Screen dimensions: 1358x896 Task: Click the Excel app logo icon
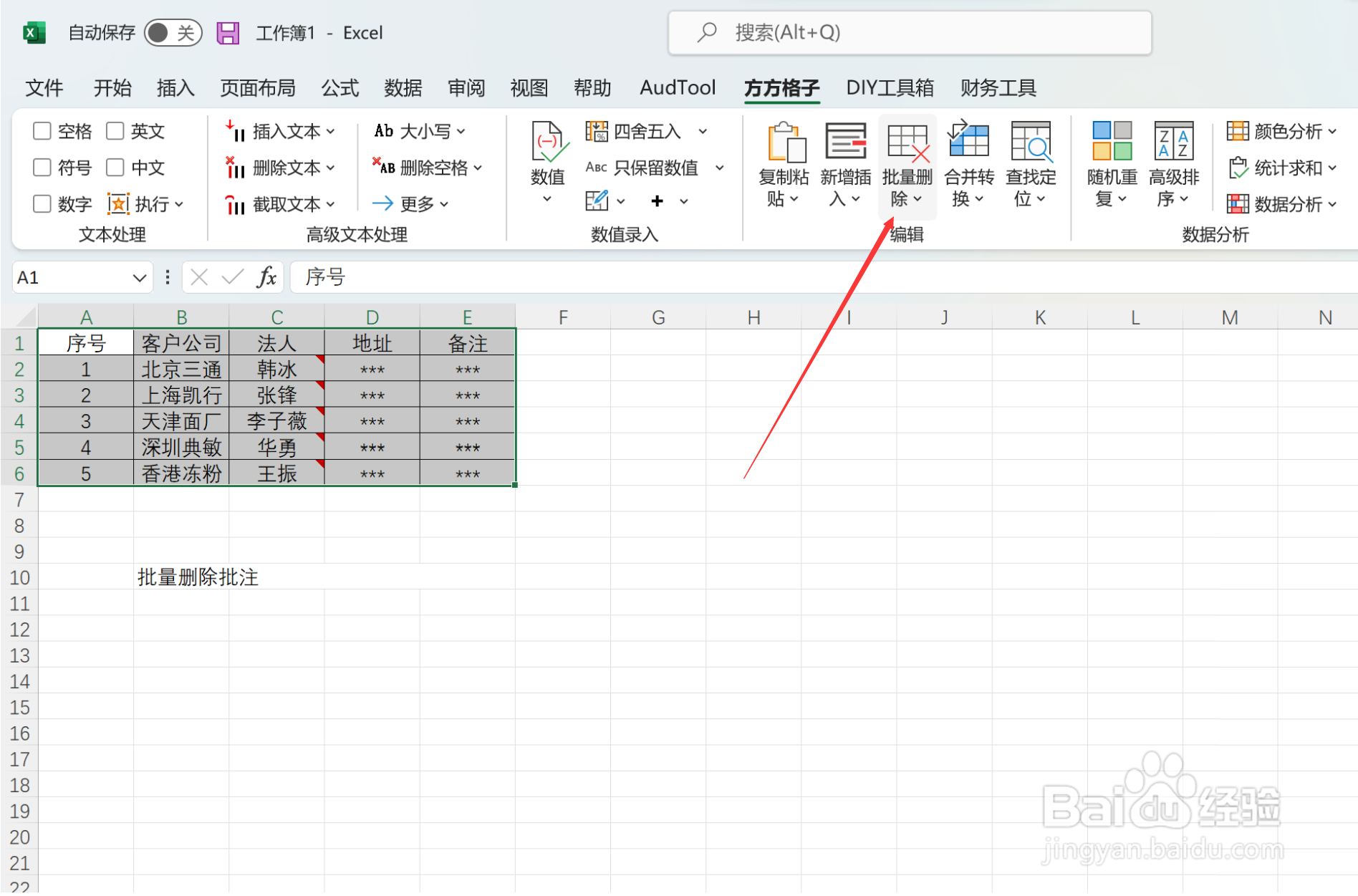(34, 33)
